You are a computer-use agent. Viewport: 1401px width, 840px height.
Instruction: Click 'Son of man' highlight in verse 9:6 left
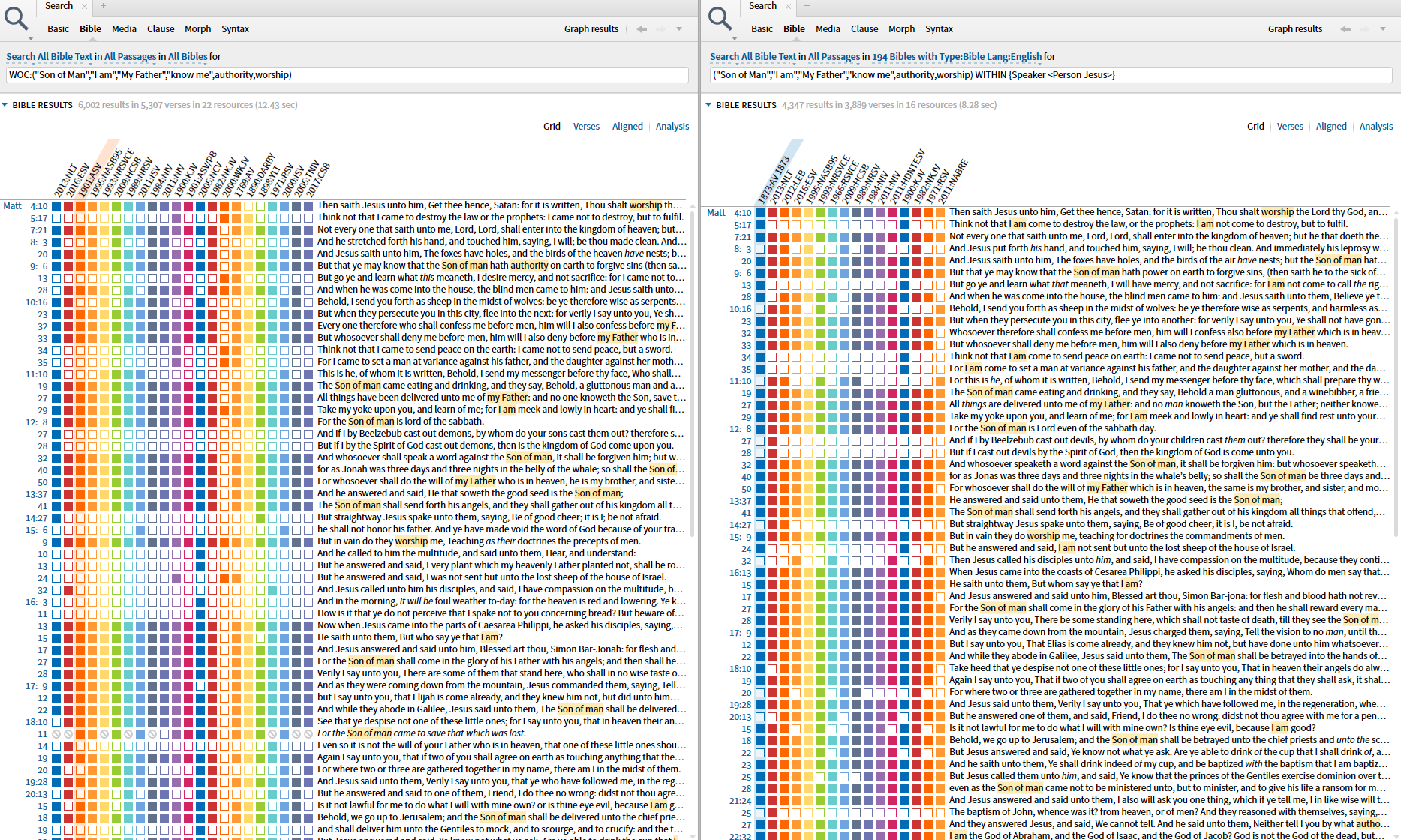(x=464, y=265)
